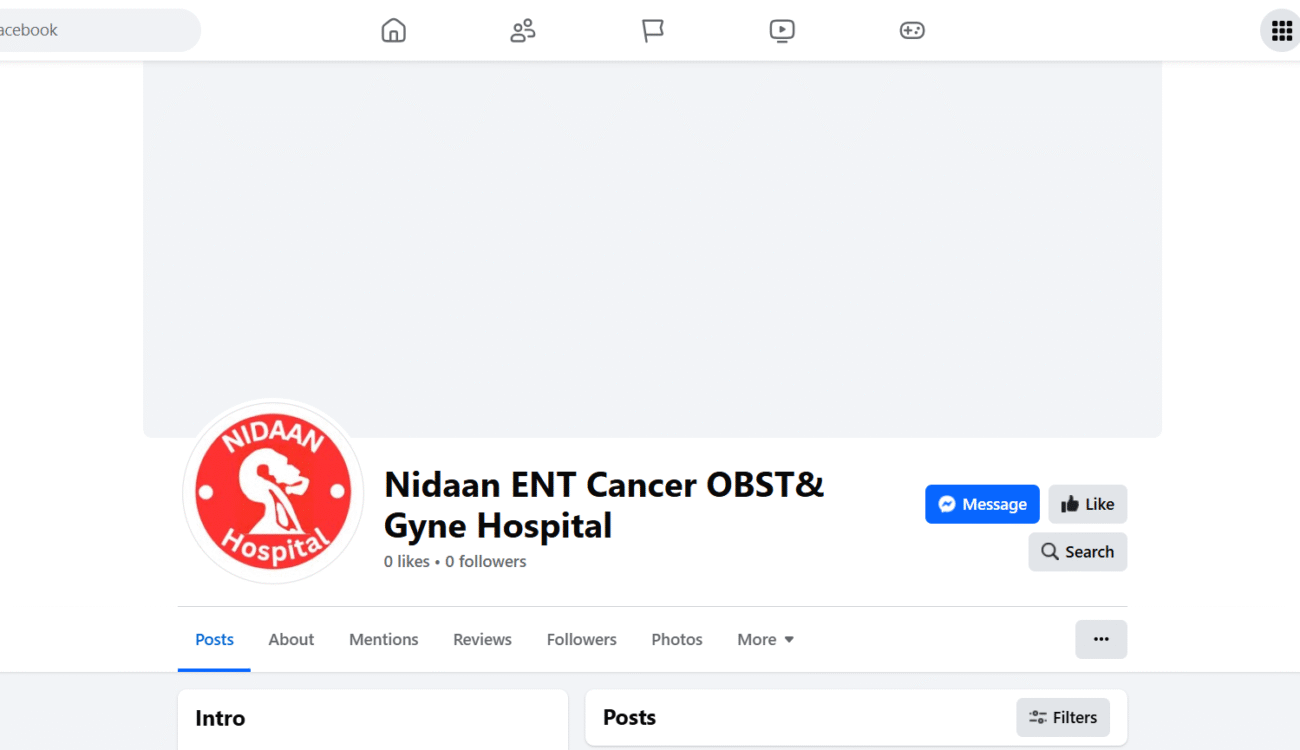Open the Photos tab
Image resolution: width=1300 pixels, height=750 pixels.
pos(677,639)
